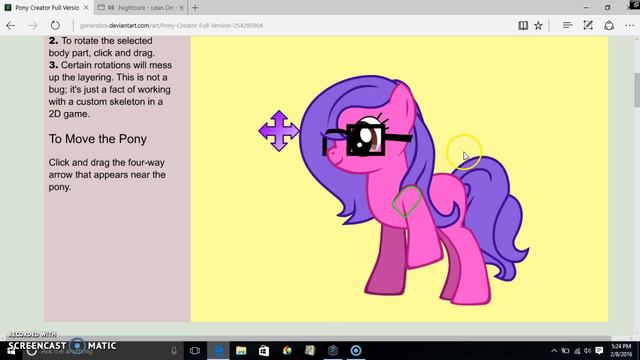Open the Windows Store taskbar icon

click(x=264, y=351)
